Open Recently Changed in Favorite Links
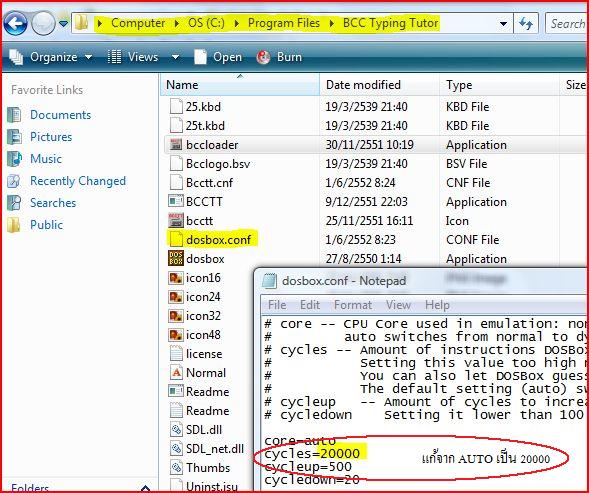The width and height of the screenshot is (589, 493). (66, 181)
